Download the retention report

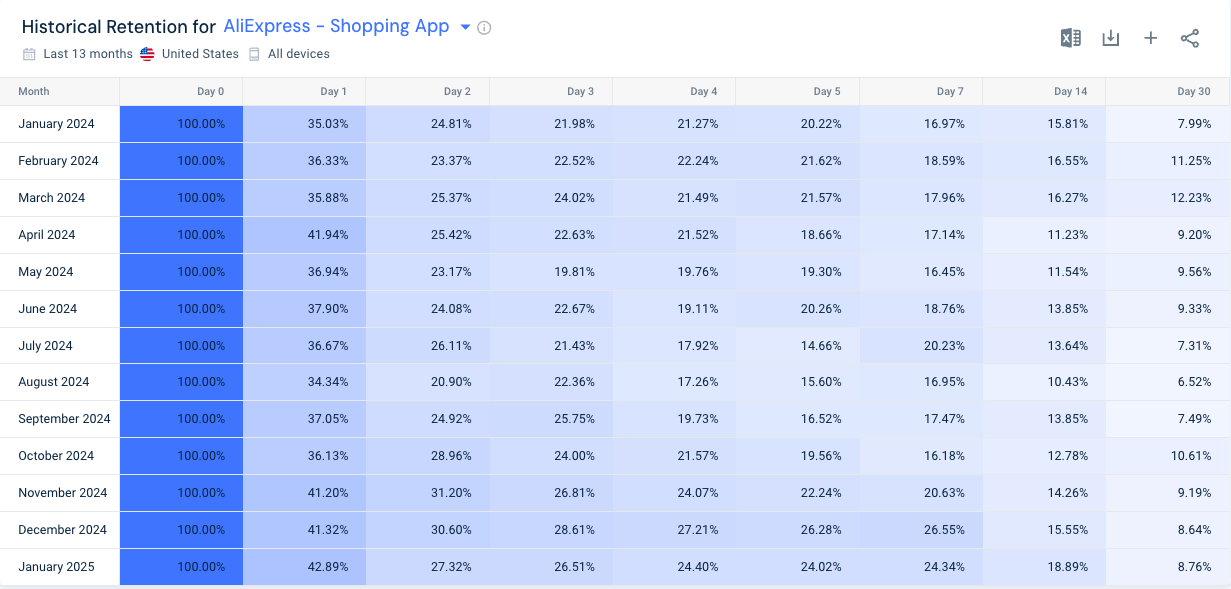(x=1110, y=37)
